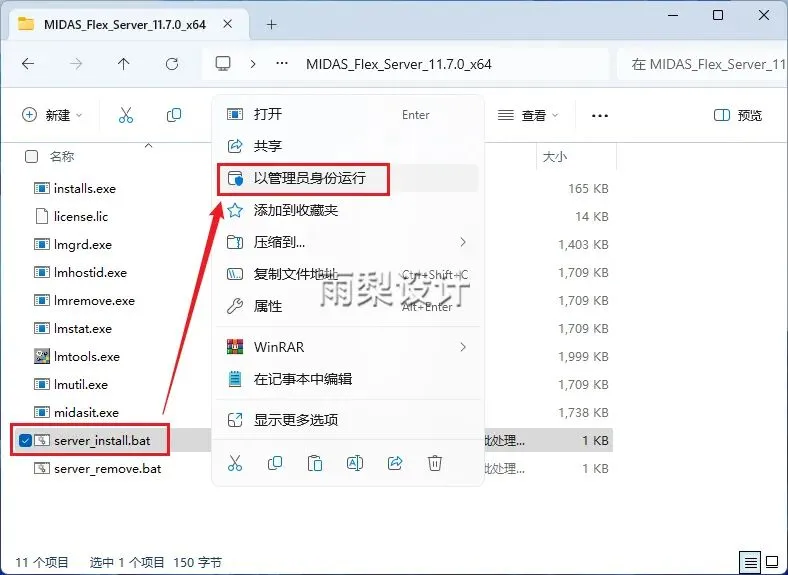Open the 查看 view dropdown
This screenshot has height=575, width=788.
(528, 116)
